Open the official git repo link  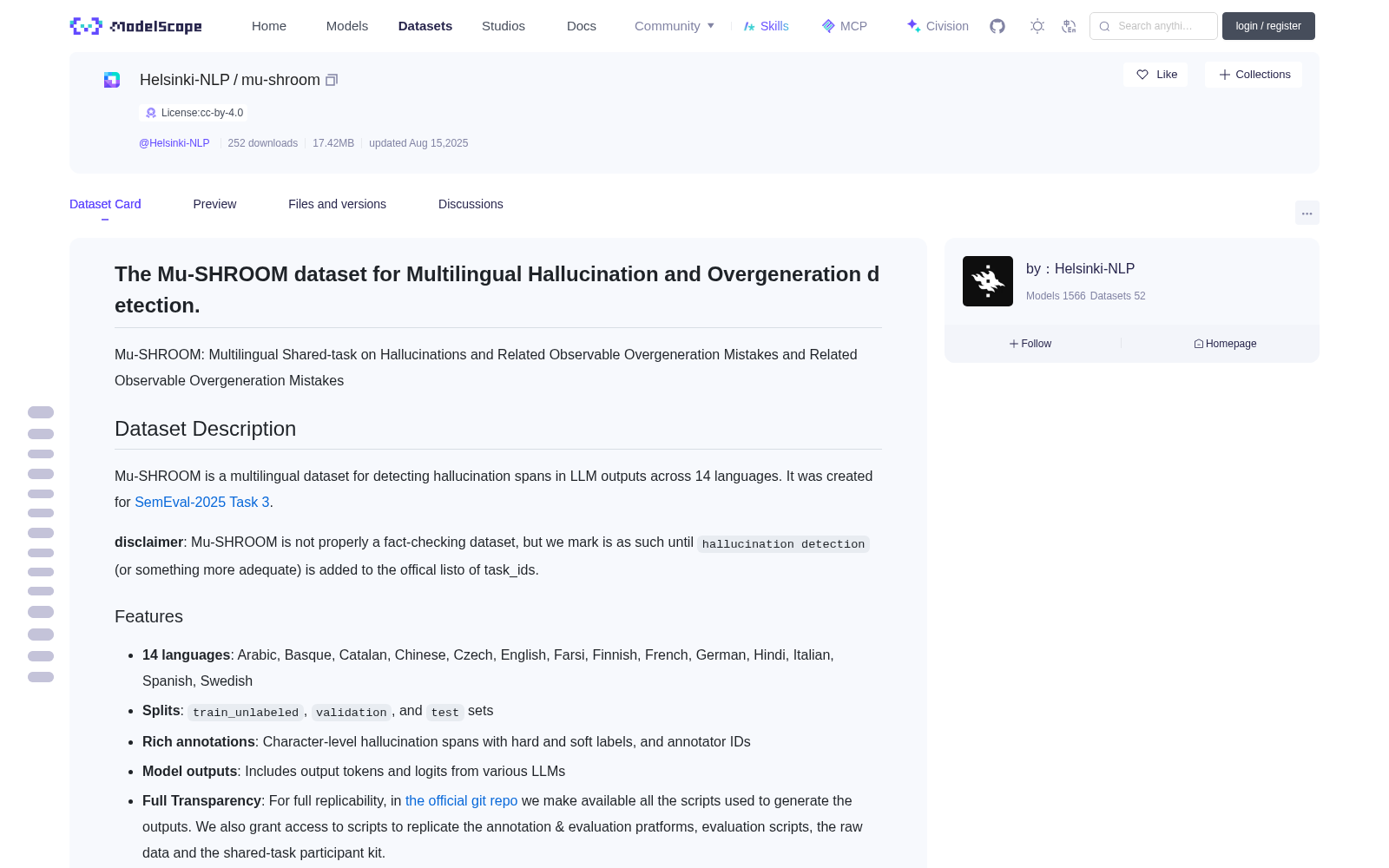462,800
